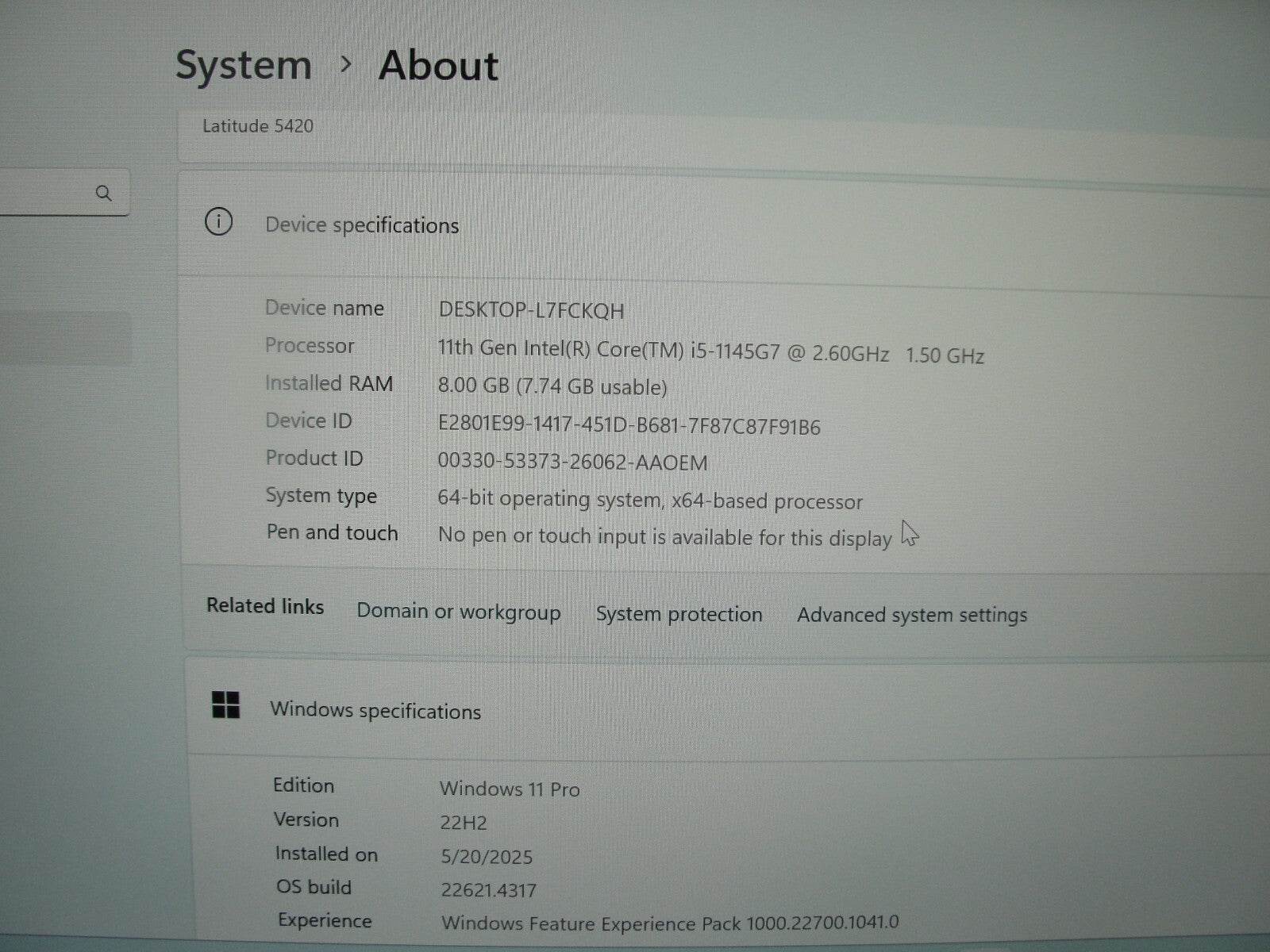Click the search magnifier icon
Viewport: 1270px width, 952px height.
point(104,192)
